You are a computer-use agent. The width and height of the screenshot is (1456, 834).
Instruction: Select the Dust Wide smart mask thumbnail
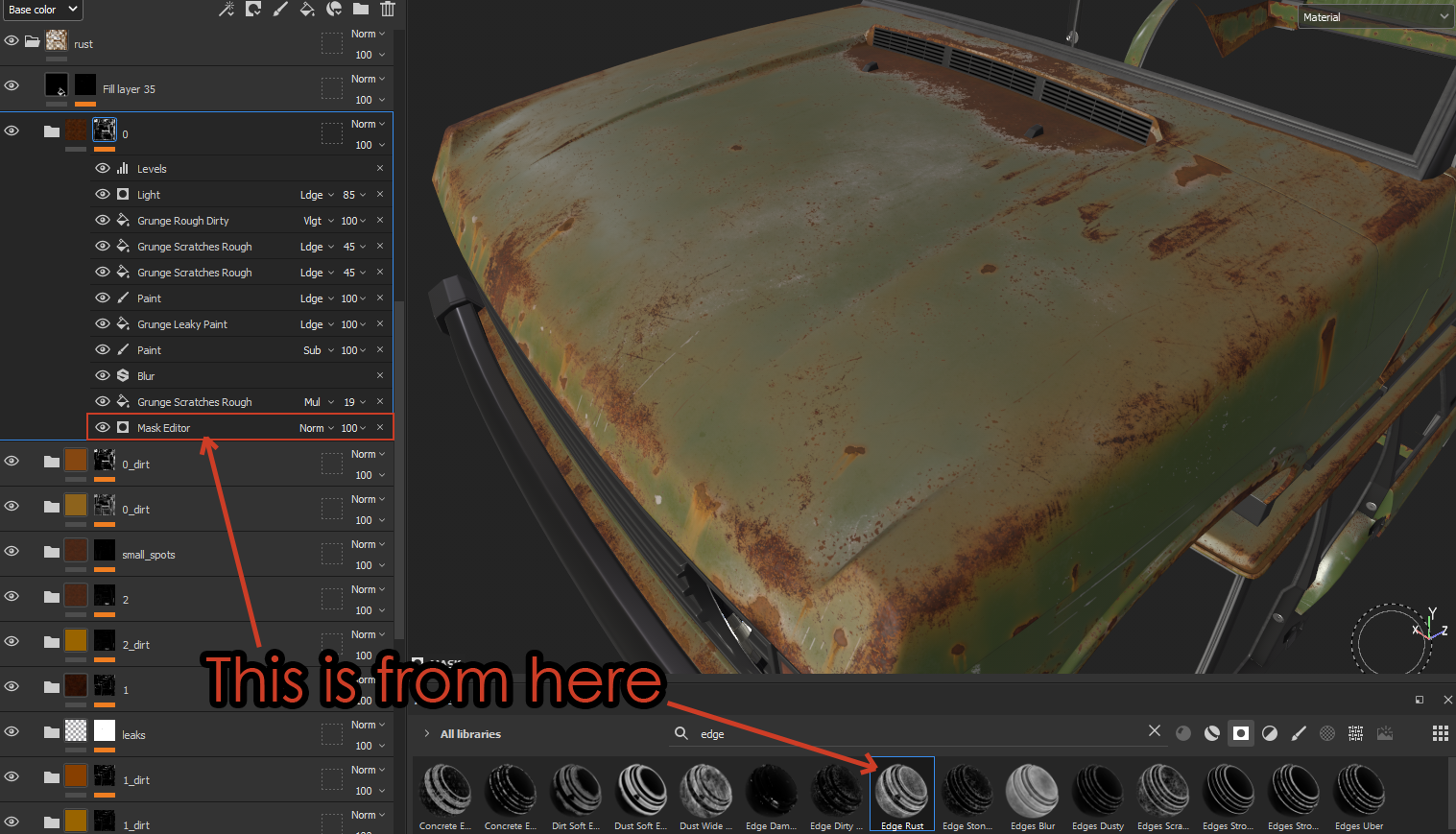click(x=705, y=794)
